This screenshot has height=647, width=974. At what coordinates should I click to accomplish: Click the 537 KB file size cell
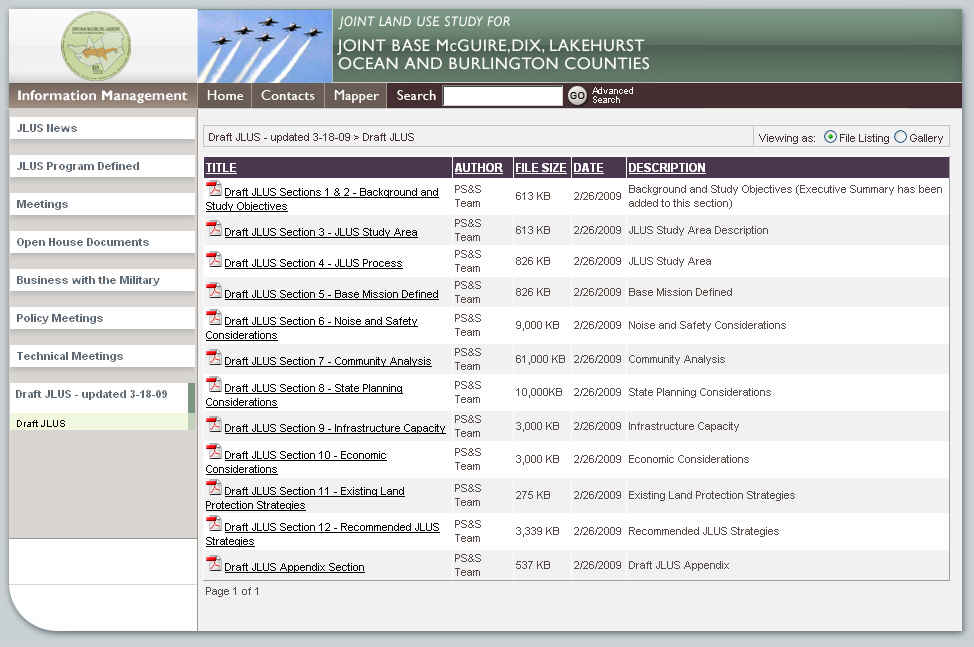click(x=532, y=566)
